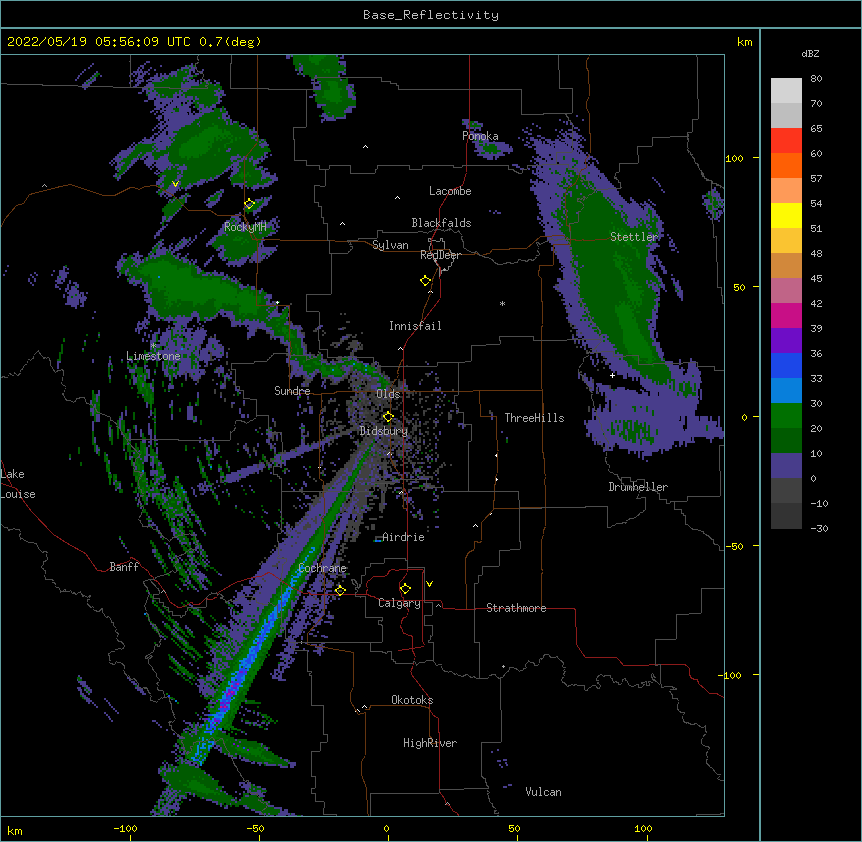Viewport: 862px width, 842px height.
Task: Click the Stettler city label
Action: click(634, 237)
